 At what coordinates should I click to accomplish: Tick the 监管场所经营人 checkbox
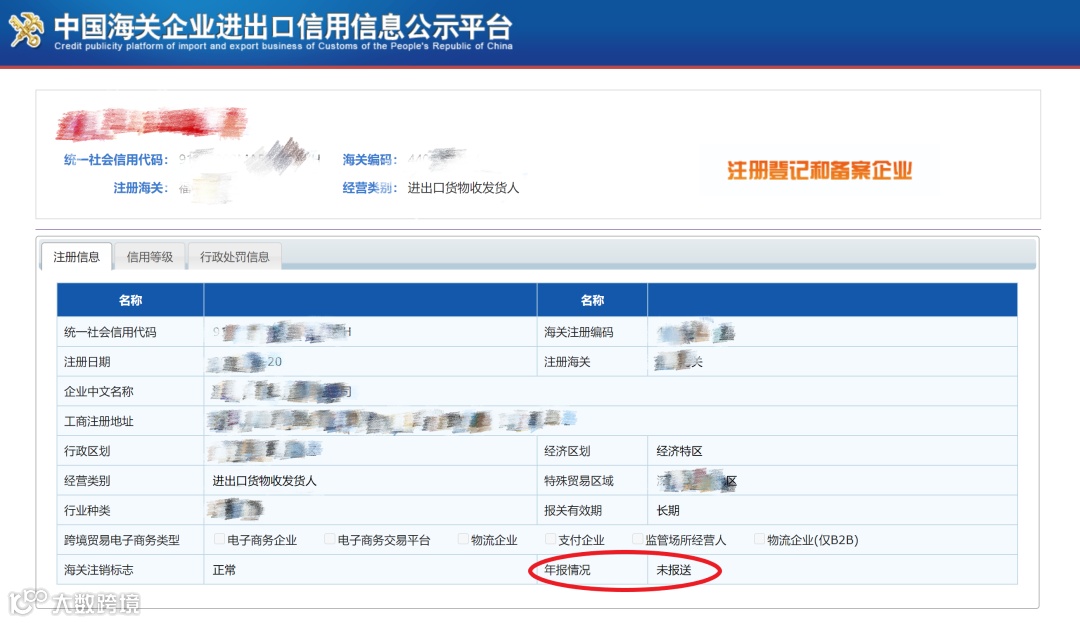click(637, 539)
